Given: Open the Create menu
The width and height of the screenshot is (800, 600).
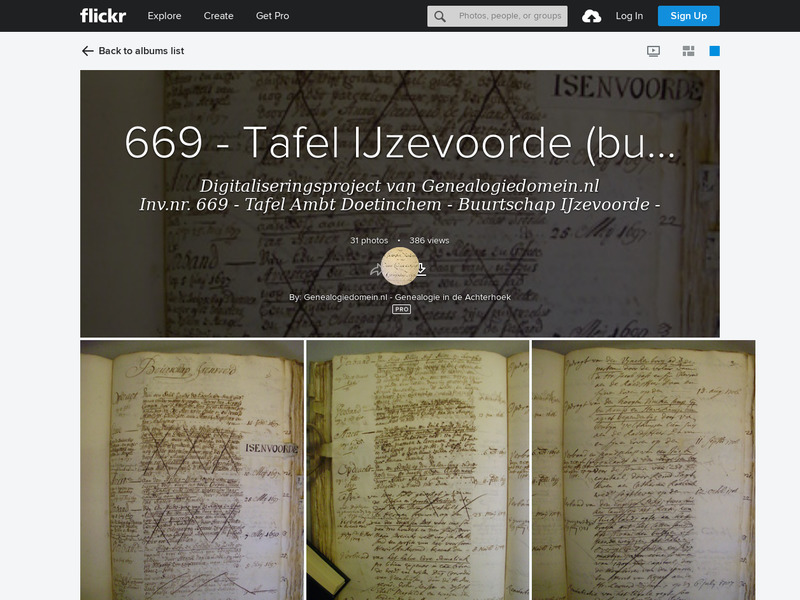Looking at the screenshot, I should pyautogui.click(x=218, y=15).
